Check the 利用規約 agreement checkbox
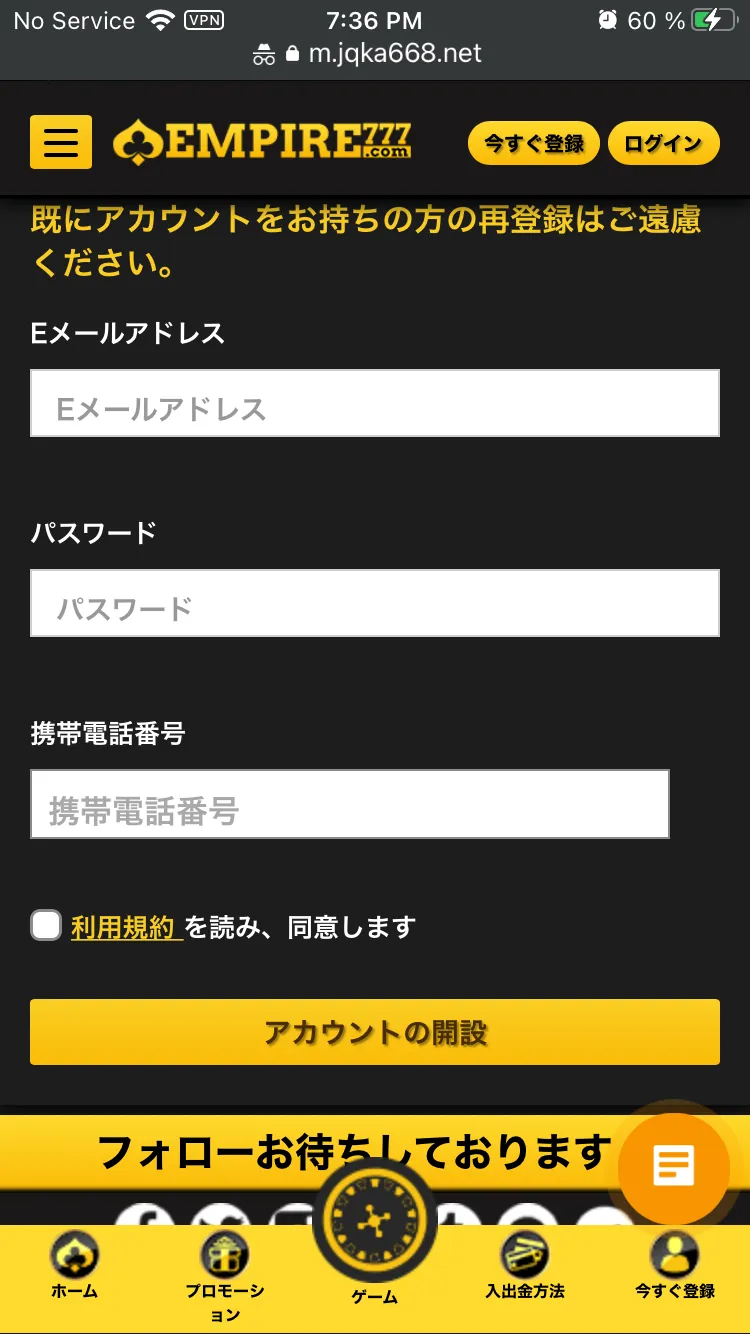The image size is (750, 1334). point(46,926)
